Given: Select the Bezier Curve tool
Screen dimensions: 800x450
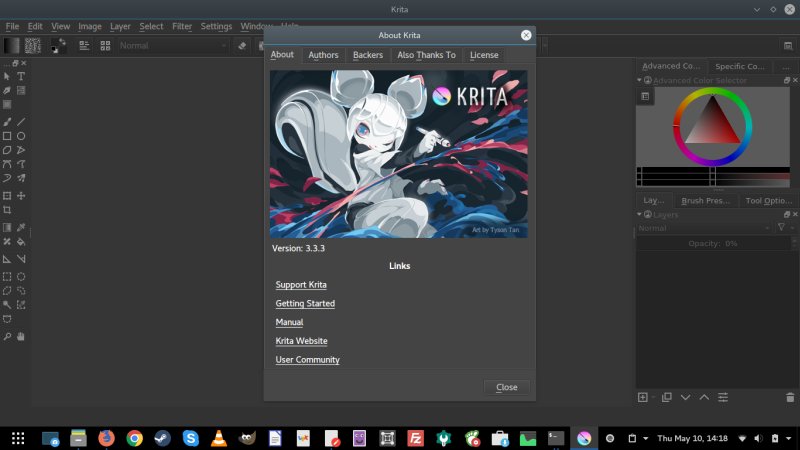Looking at the screenshot, I should tap(7, 164).
